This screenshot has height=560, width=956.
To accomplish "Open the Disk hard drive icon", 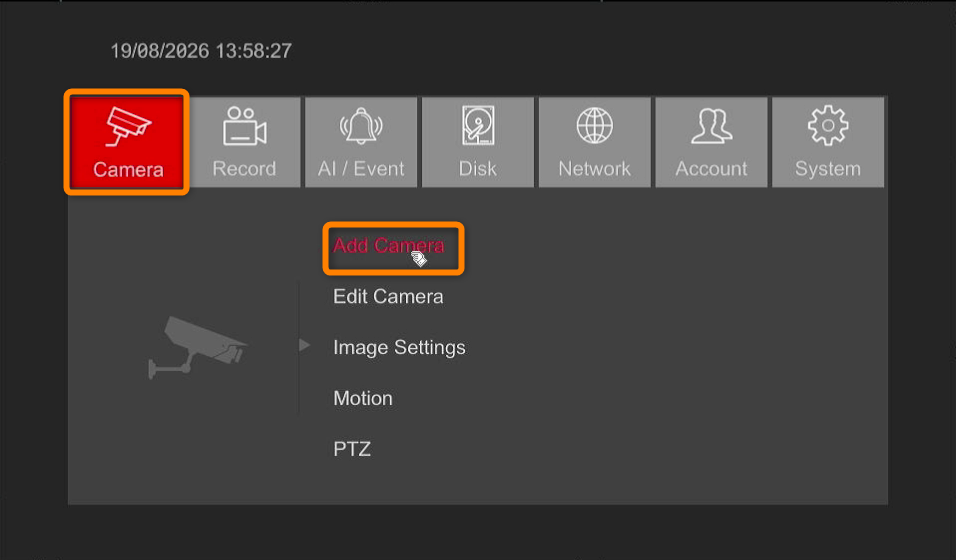I will [478, 126].
